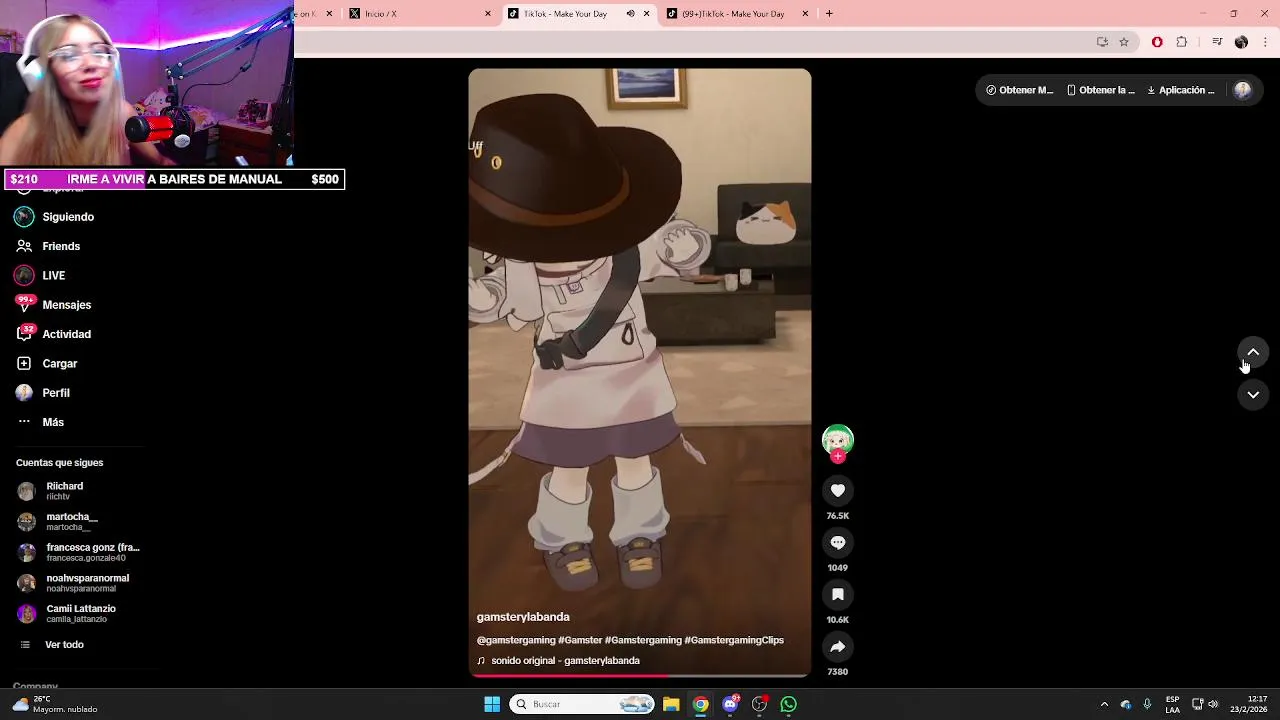Seek on the red video progress bar
This screenshot has height=720, width=1280.
point(640,676)
